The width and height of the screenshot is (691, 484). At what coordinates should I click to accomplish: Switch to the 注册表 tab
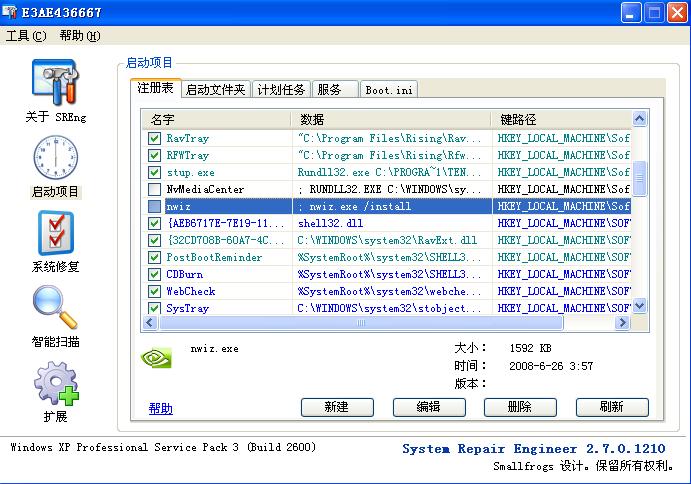tap(155, 88)
